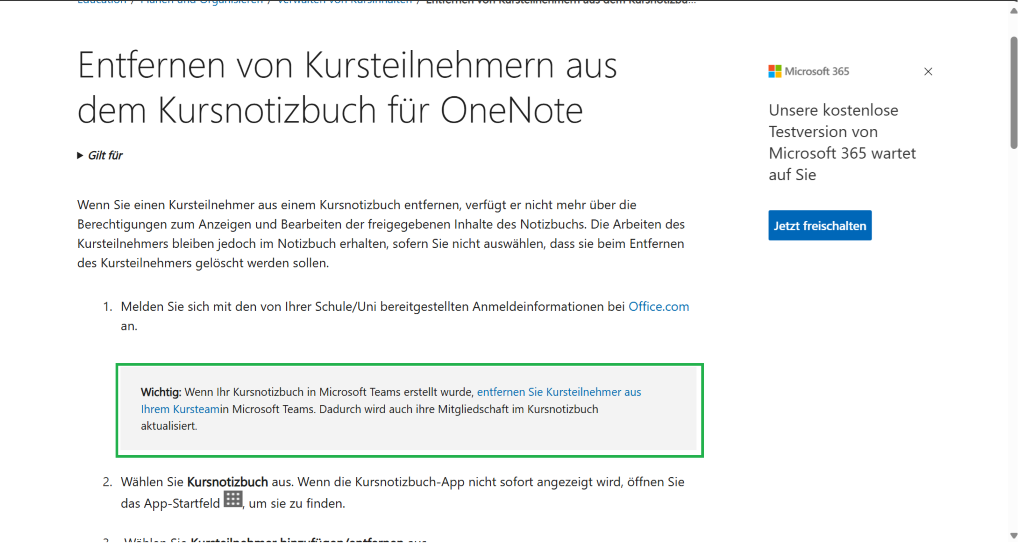1024x546 pixels.
Task: Click the "Jetzt freischalten" button
Action: 820,225
